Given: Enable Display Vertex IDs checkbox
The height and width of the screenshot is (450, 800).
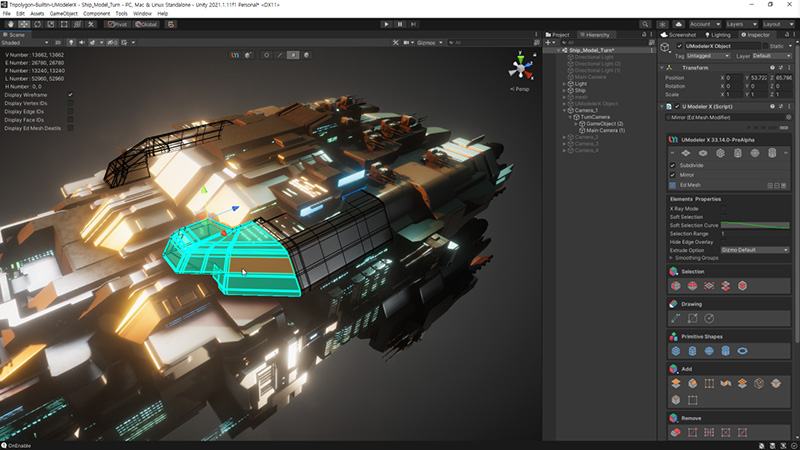Looking at the screenshot, I should [x=70, y=103].
